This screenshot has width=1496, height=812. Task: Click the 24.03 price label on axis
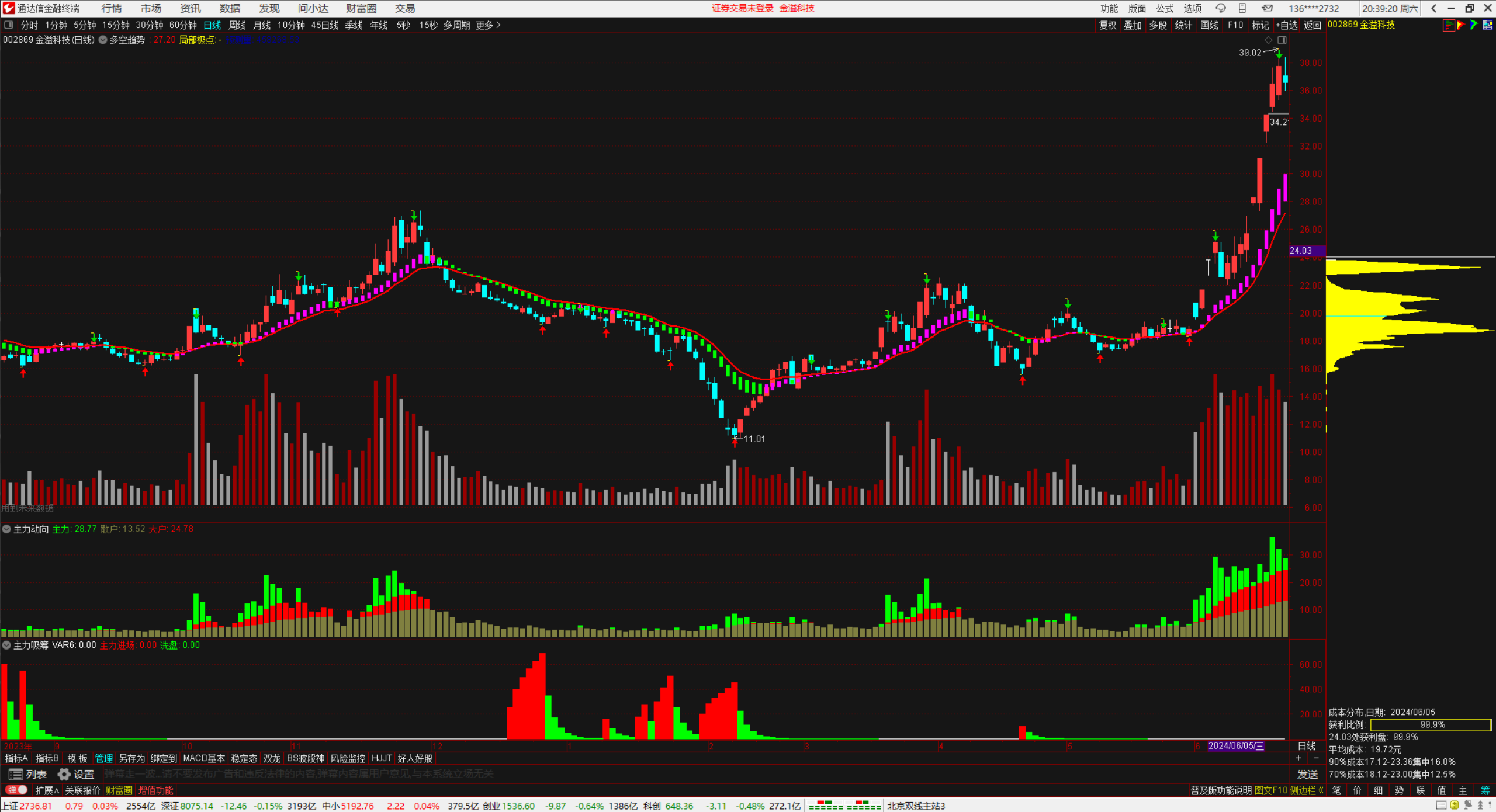coord(1307,251)
